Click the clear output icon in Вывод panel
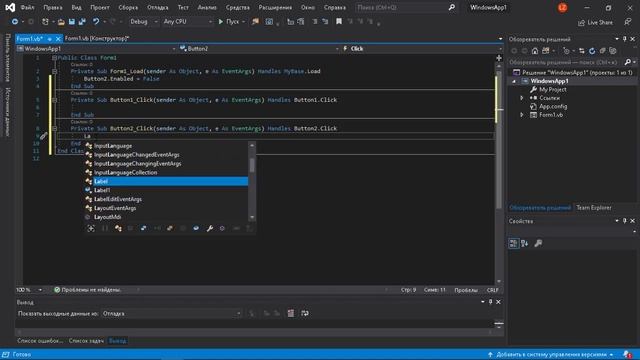640x360 pixels. click(x=291, y=313)
